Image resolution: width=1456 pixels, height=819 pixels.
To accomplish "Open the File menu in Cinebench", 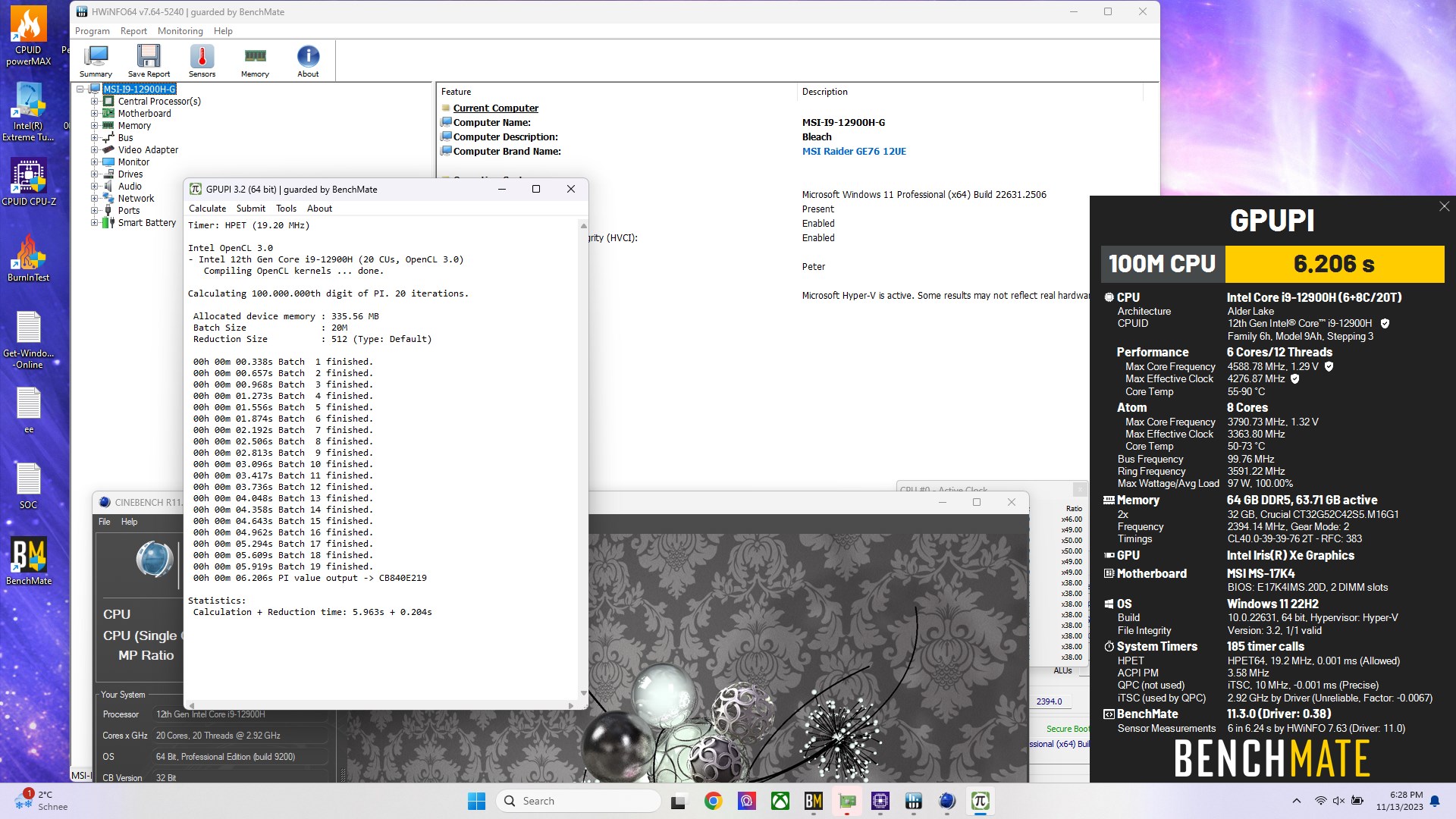I will [105, 522].
